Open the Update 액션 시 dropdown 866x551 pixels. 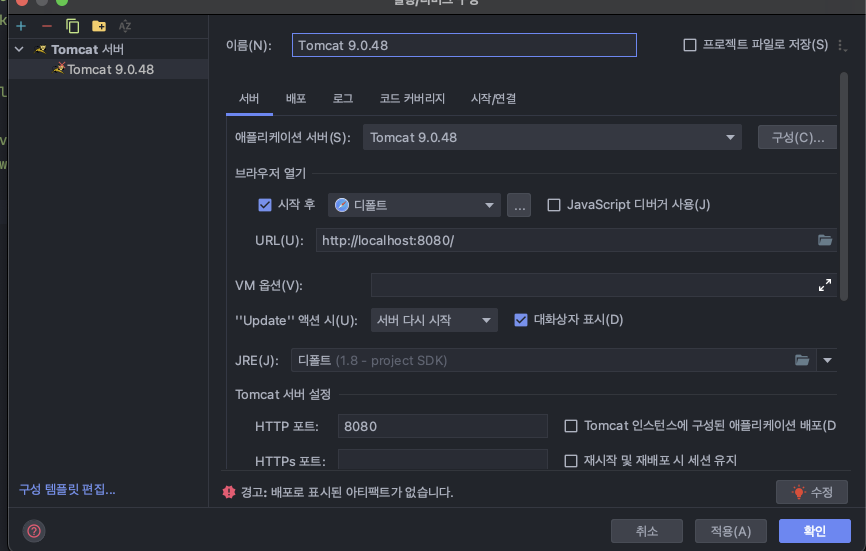coord(434,320)
